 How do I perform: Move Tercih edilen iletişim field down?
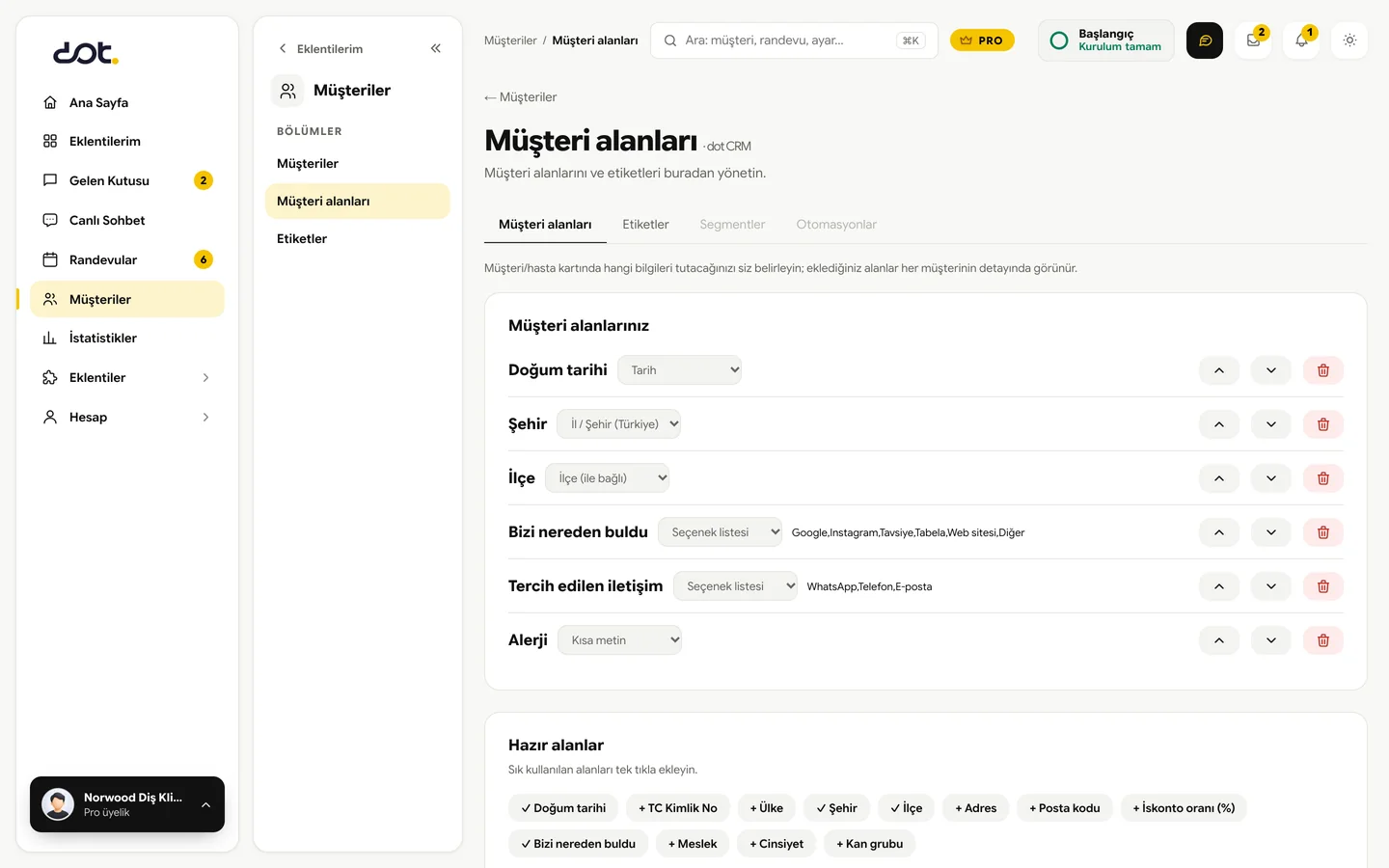pos(1271,586)
